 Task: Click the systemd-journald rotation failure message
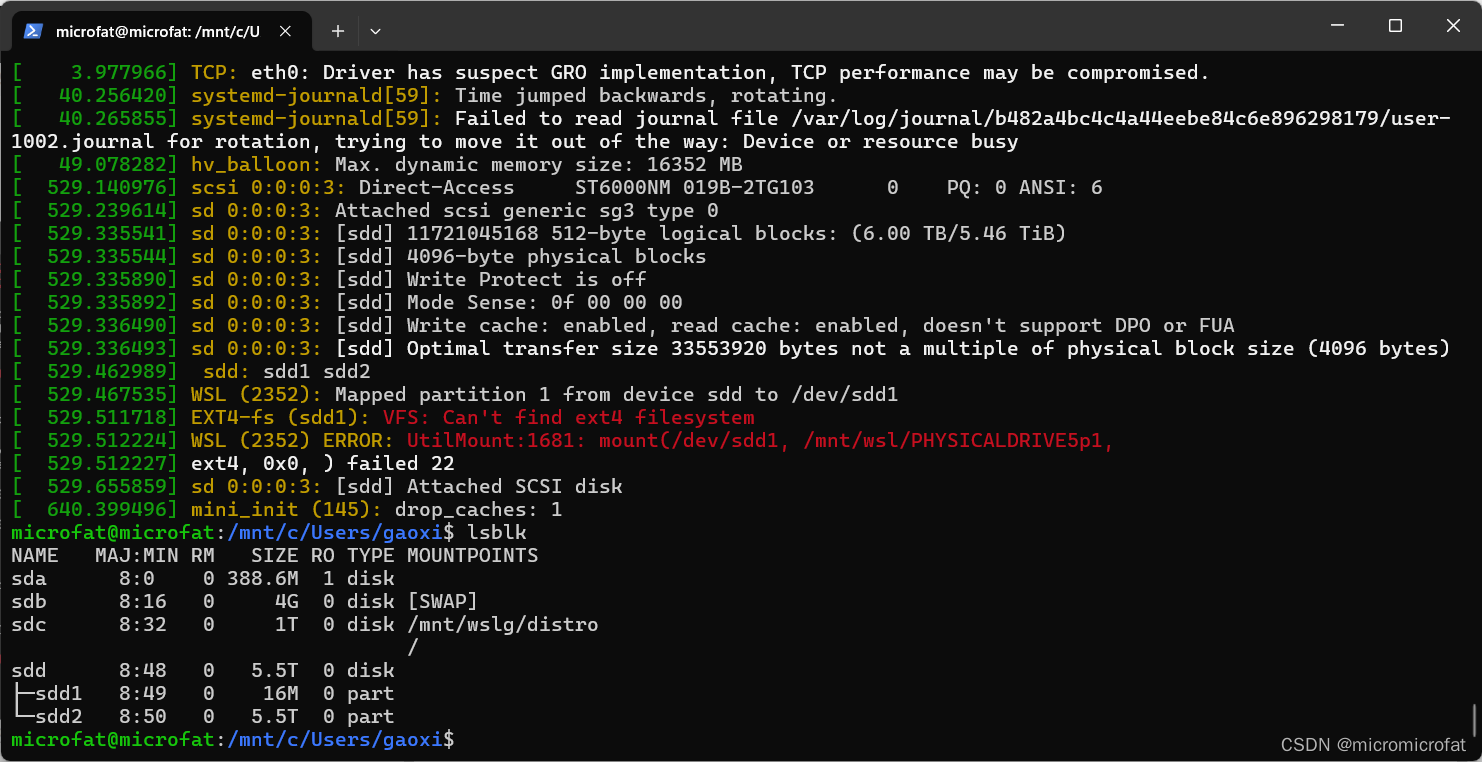click(700, 118)
